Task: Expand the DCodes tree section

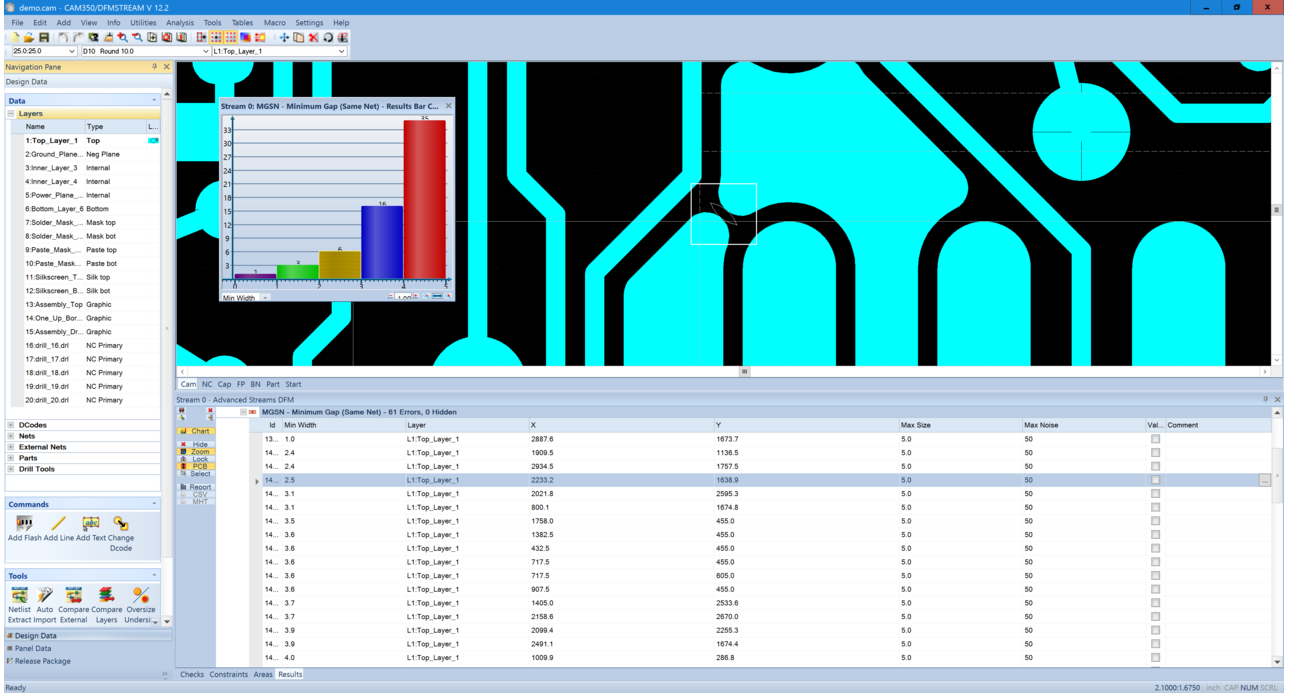Action: 11,425
